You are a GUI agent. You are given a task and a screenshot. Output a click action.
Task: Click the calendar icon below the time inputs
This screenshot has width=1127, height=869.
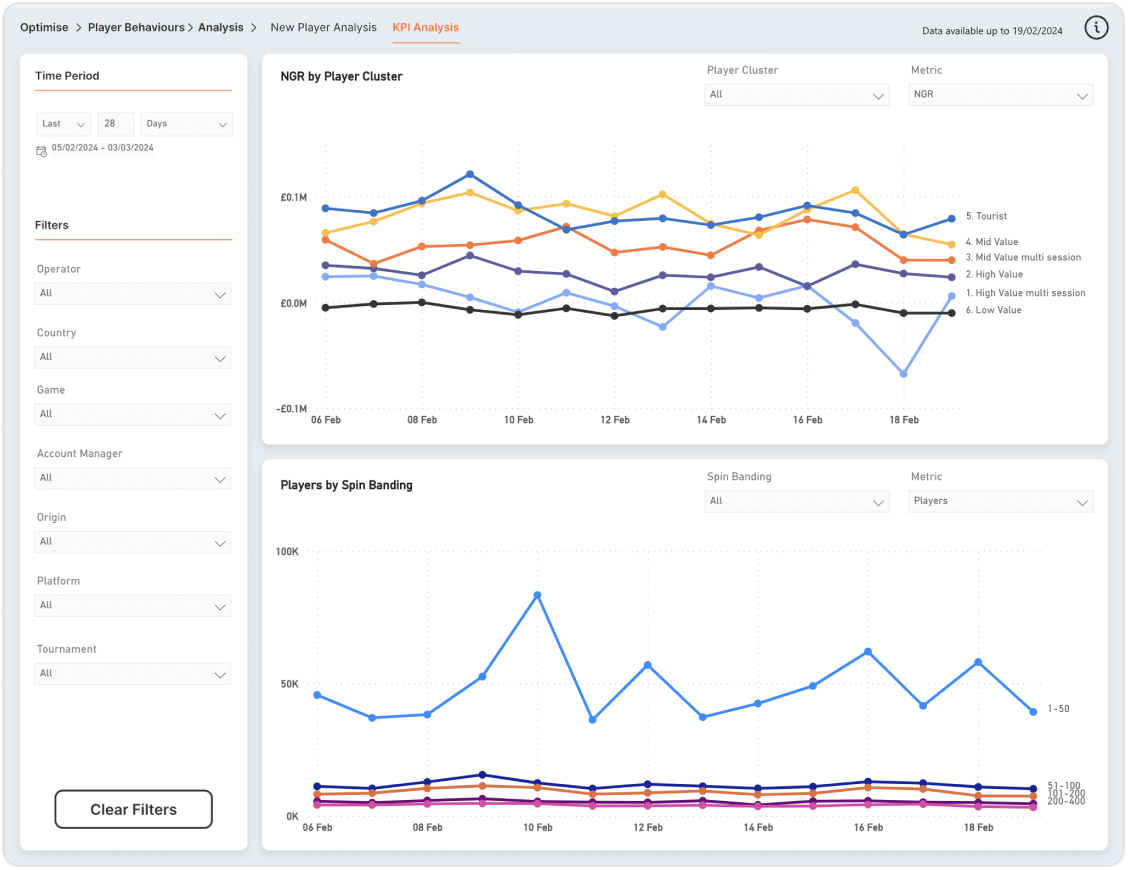click(x=41, y=149)
